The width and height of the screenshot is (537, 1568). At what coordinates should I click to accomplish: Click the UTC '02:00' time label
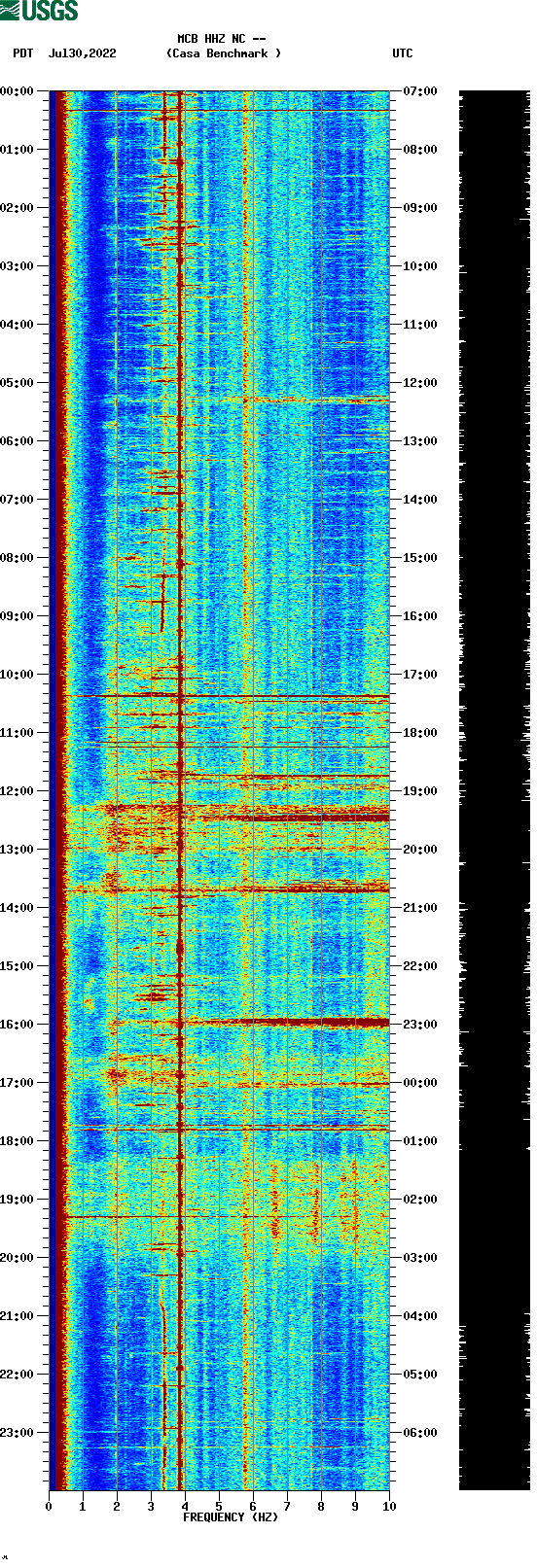pyautogui.click(x=420, y=1200)
